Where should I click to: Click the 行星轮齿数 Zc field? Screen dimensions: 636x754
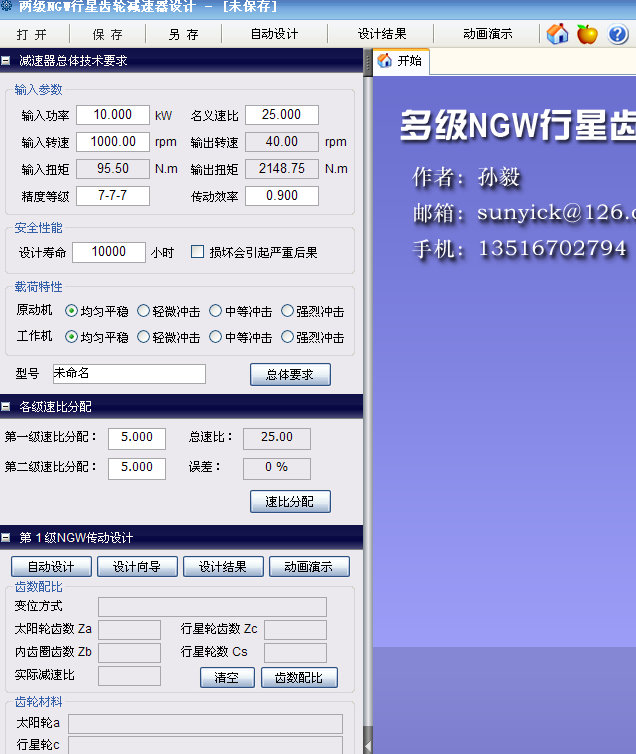click(296, 629)
